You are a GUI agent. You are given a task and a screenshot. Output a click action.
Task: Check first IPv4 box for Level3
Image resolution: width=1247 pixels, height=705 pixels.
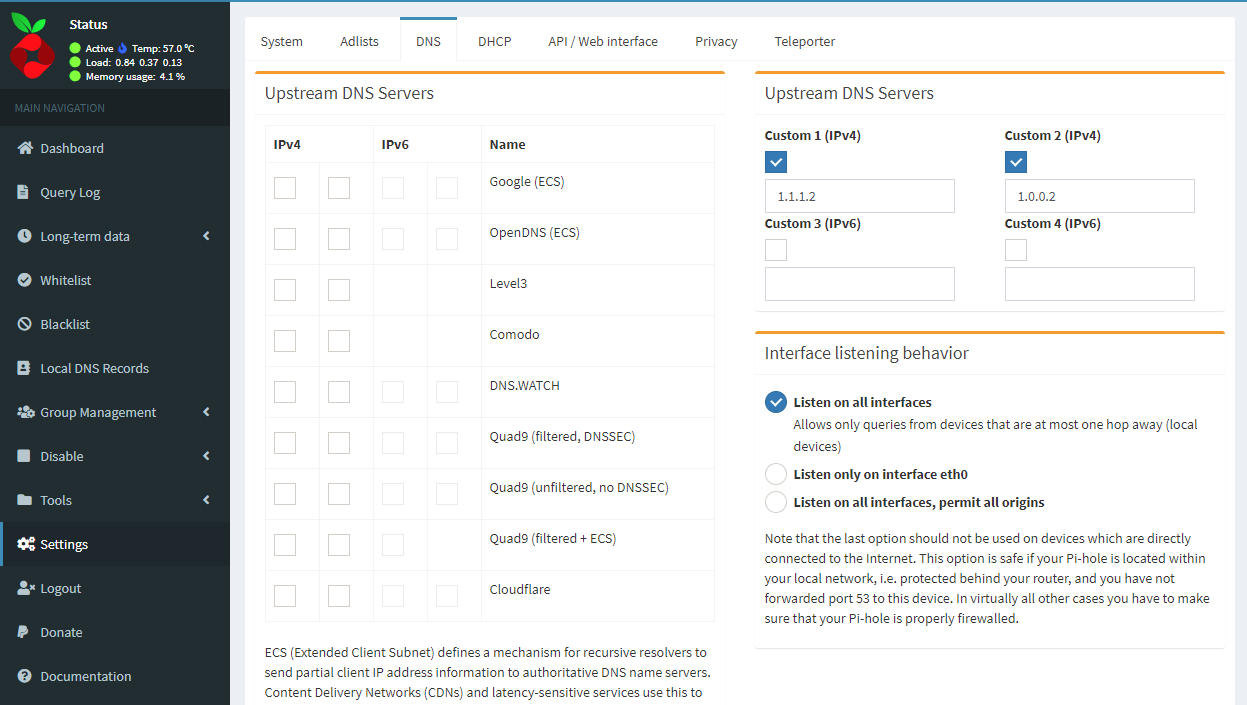coord(285,289)
